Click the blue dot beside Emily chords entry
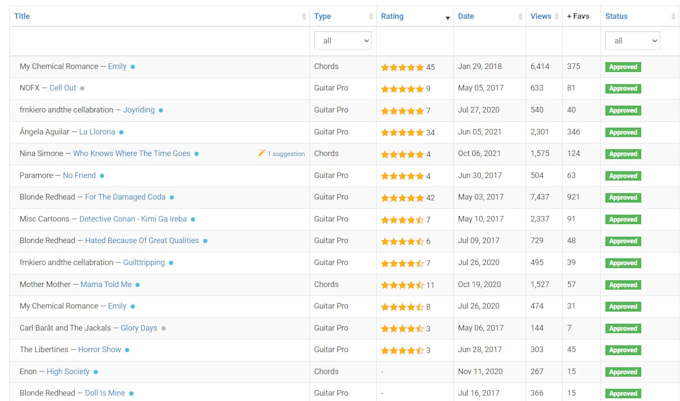This screenshot has height=401, width=680. tap(133, 67)
